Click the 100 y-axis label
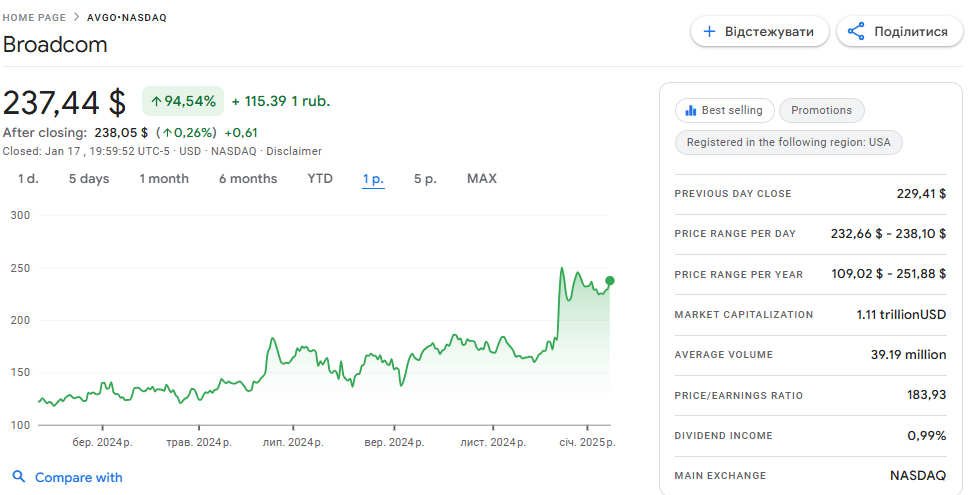This screenshot has height=495, width=970. 20,425
